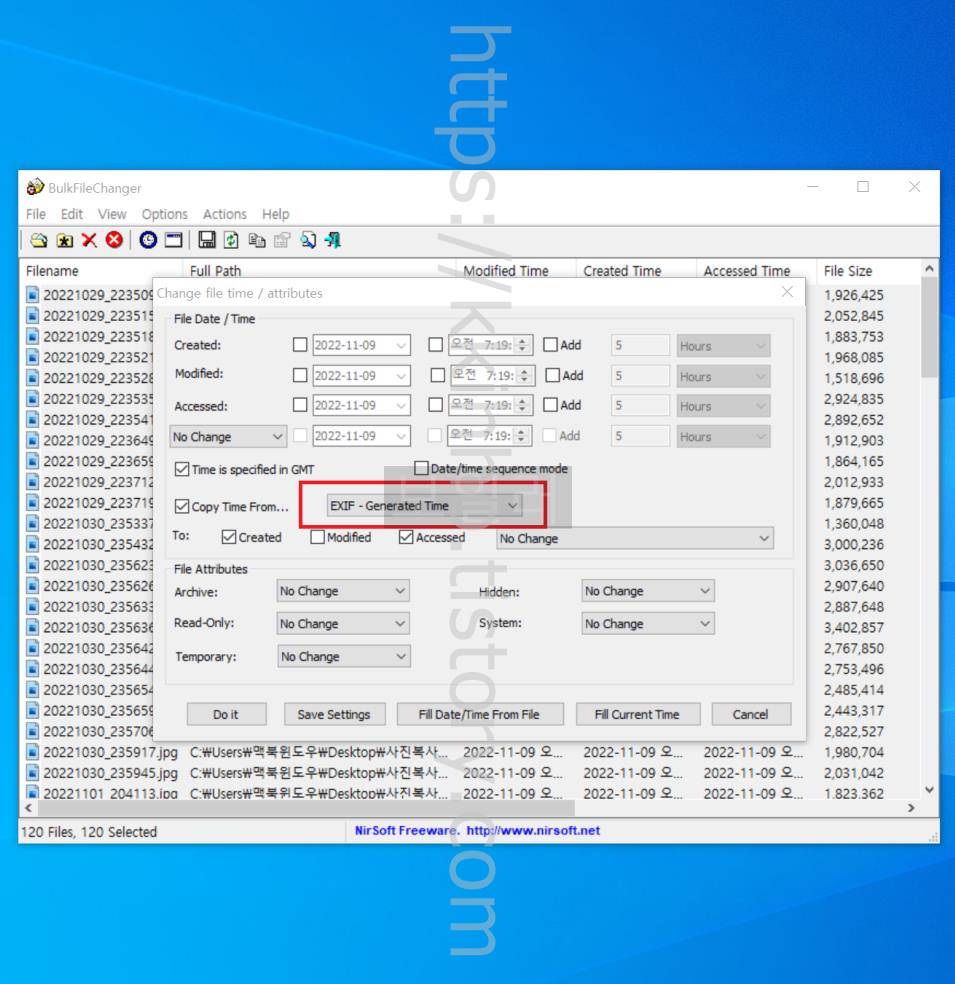Open the Options menu
The image size is (955, 984).
click(164, 214)
